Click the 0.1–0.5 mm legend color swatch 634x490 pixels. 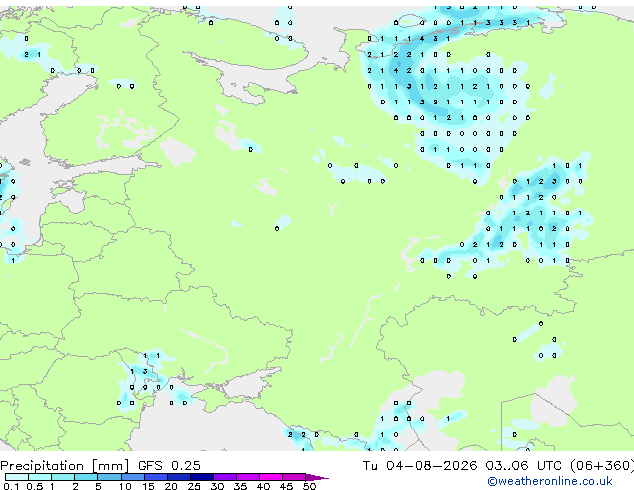[17, 477]
